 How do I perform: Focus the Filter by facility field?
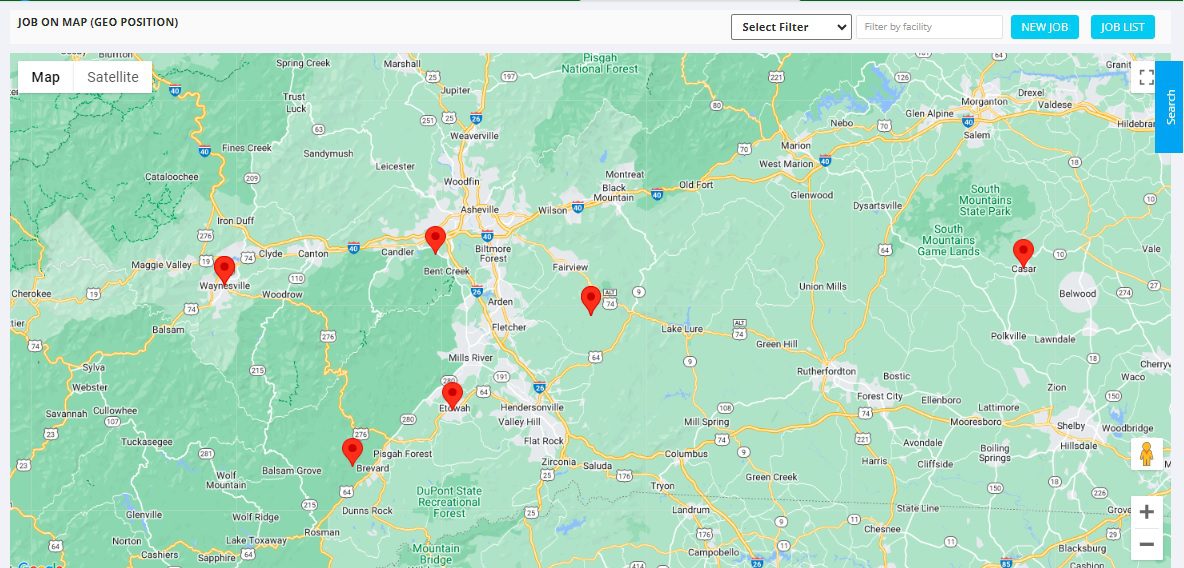pyautogui.click(x=929, y=27)
